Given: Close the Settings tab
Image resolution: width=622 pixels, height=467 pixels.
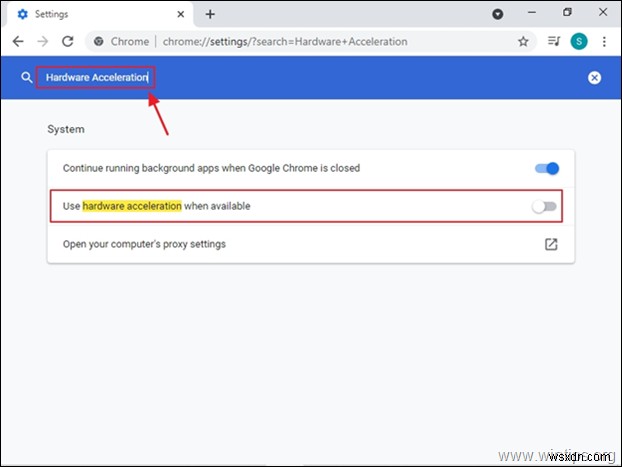Looking at the screenshot, I should pos(180,14).
